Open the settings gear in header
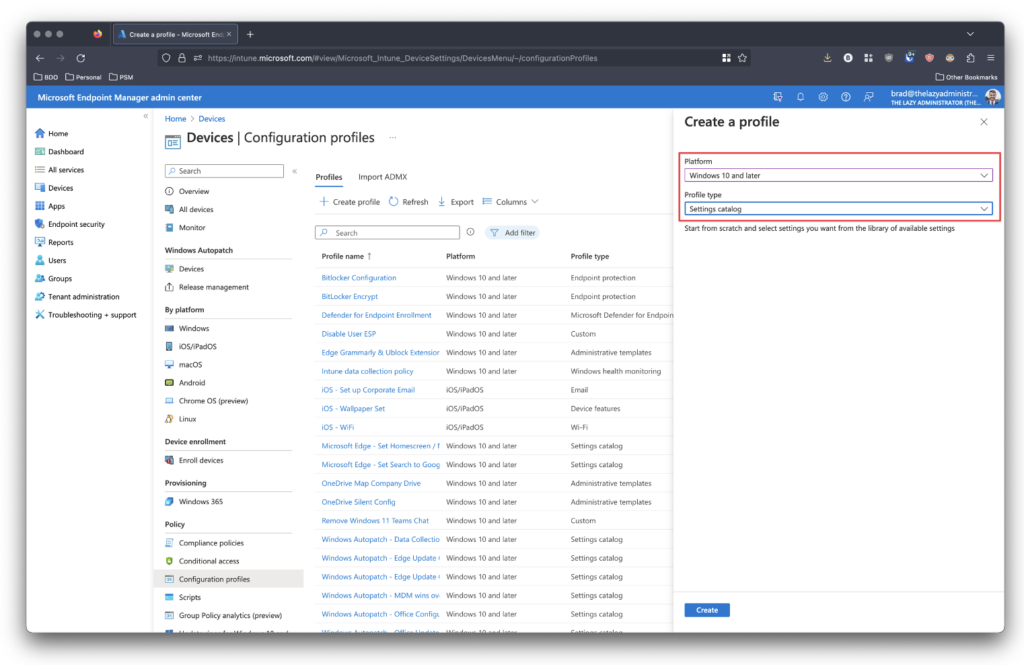 [x=823, y=97]
